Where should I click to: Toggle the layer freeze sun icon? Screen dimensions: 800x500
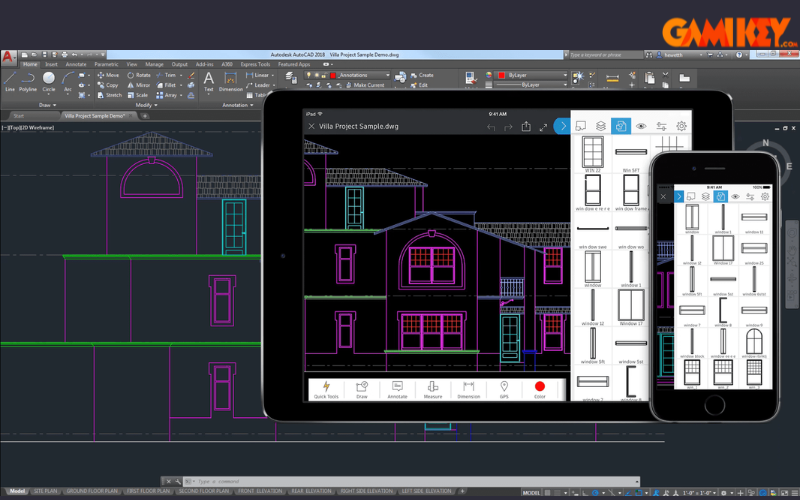316,75
